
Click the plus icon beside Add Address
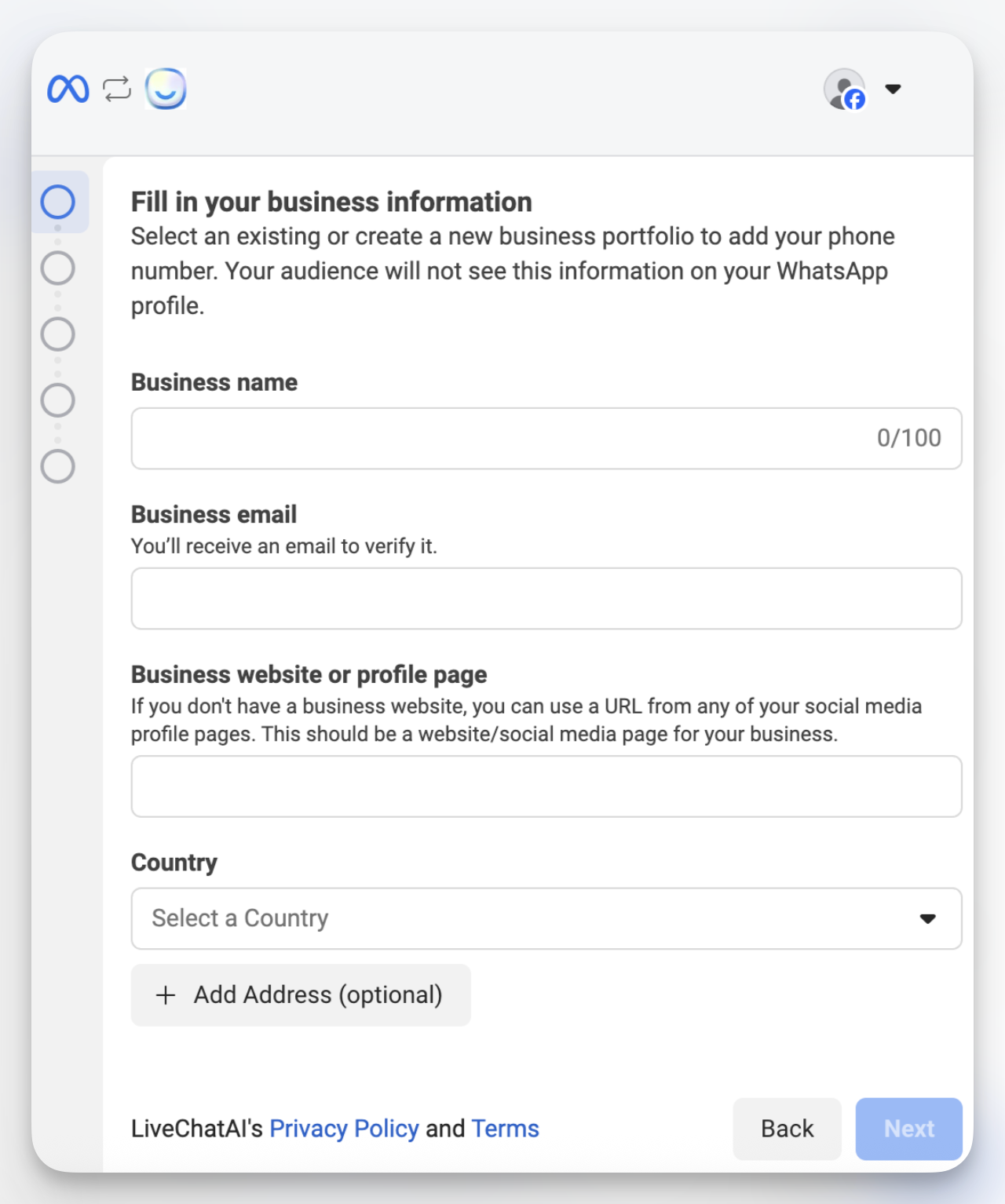[166, 995]
